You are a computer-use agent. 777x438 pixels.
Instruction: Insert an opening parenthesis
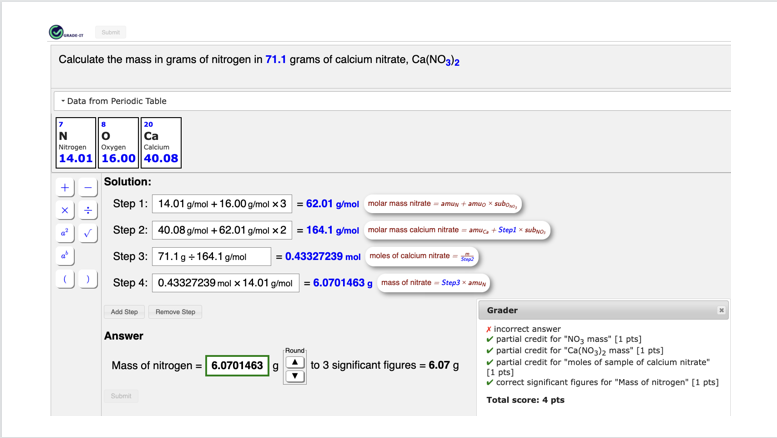tap(65, 279)
